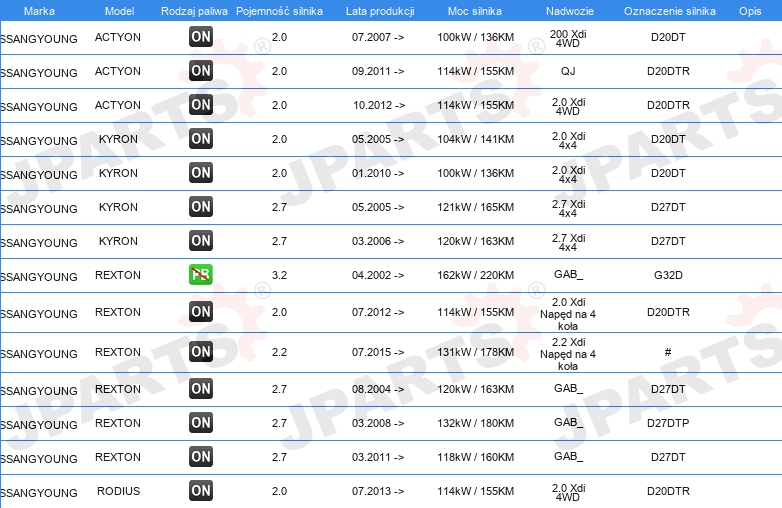Screen dimensions: 782x508
Task: Select the production date 04.2002 -> cell
Action: click(378, 275)
